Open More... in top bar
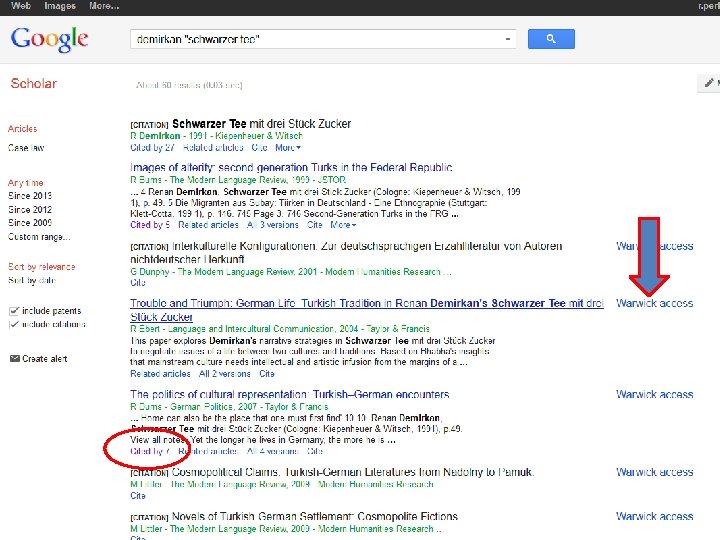Viewport: 720px width, 540px height. [x=104, y=6]
